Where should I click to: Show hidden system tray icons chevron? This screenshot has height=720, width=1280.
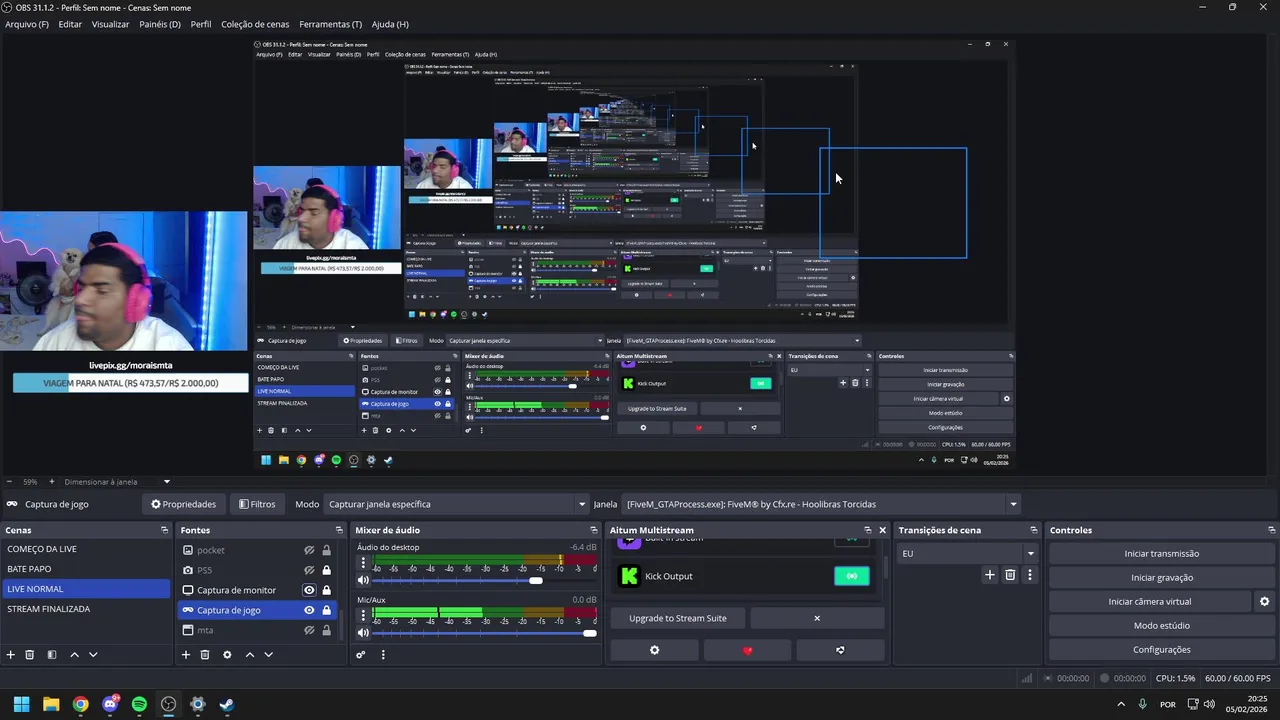1121,704
